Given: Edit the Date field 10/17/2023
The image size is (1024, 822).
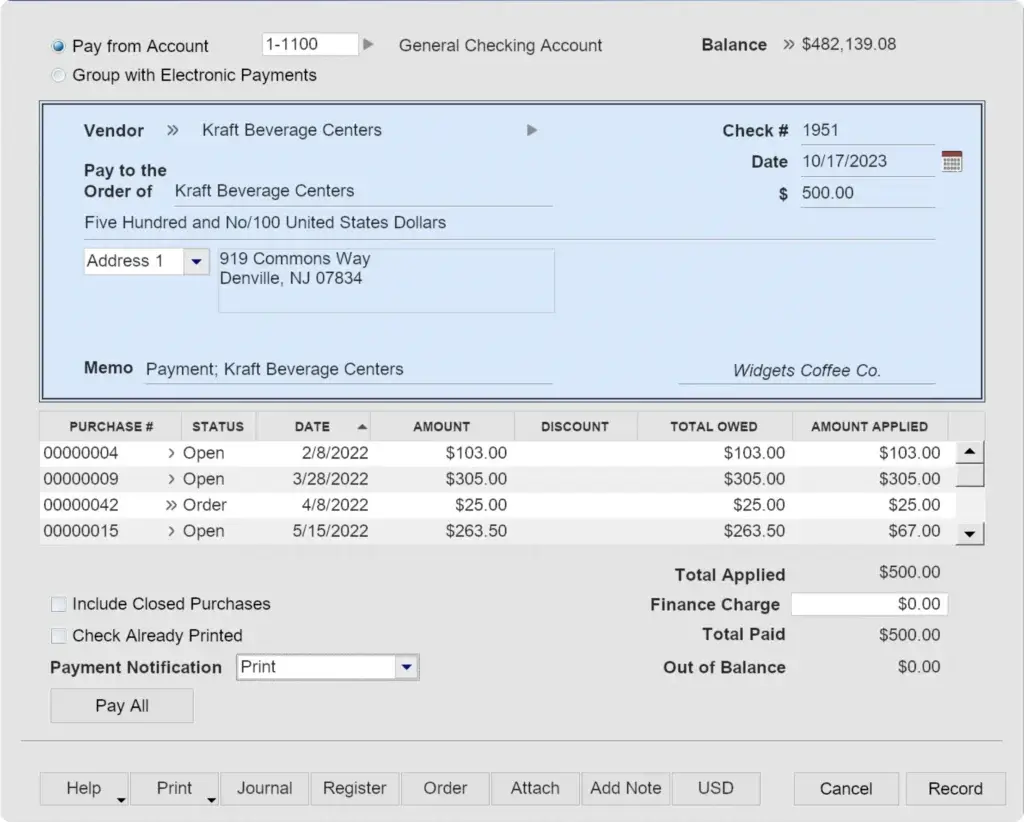Looking at the screenshot, I should tap(867, 162).
